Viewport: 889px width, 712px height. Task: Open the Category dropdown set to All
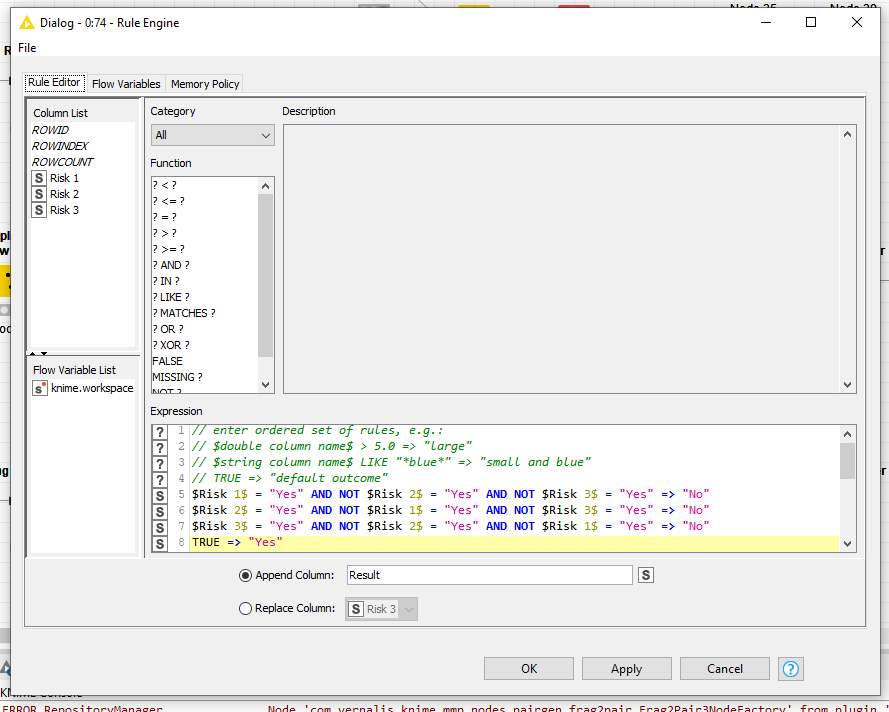point(212,135)
